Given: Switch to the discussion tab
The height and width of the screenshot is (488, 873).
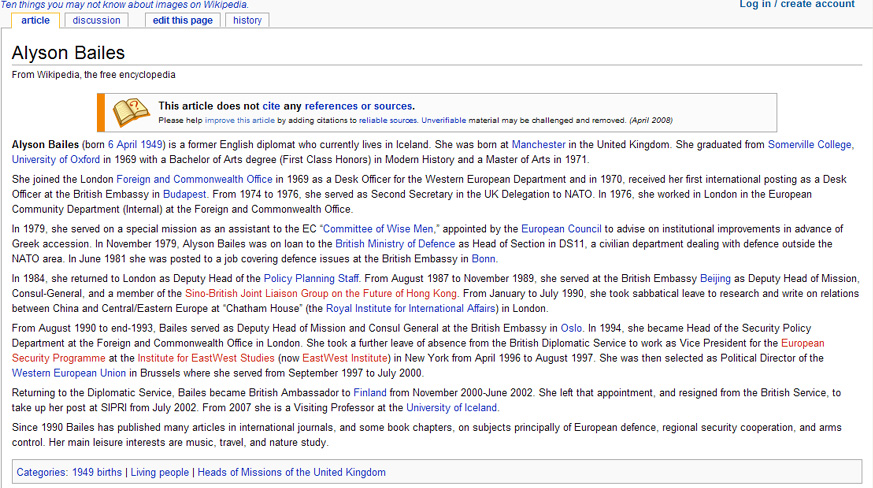Looking at the screenshot, I should coord(96,20).
